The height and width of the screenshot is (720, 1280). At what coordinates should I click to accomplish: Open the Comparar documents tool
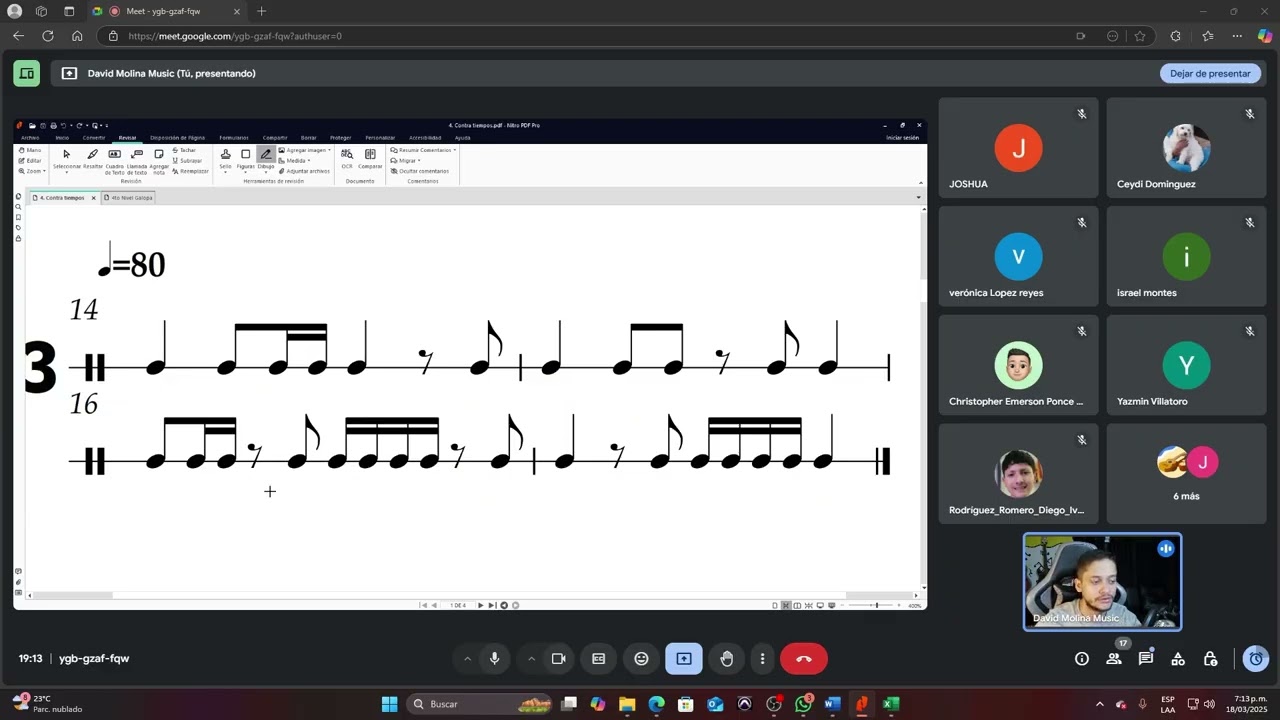coord(370,159)
